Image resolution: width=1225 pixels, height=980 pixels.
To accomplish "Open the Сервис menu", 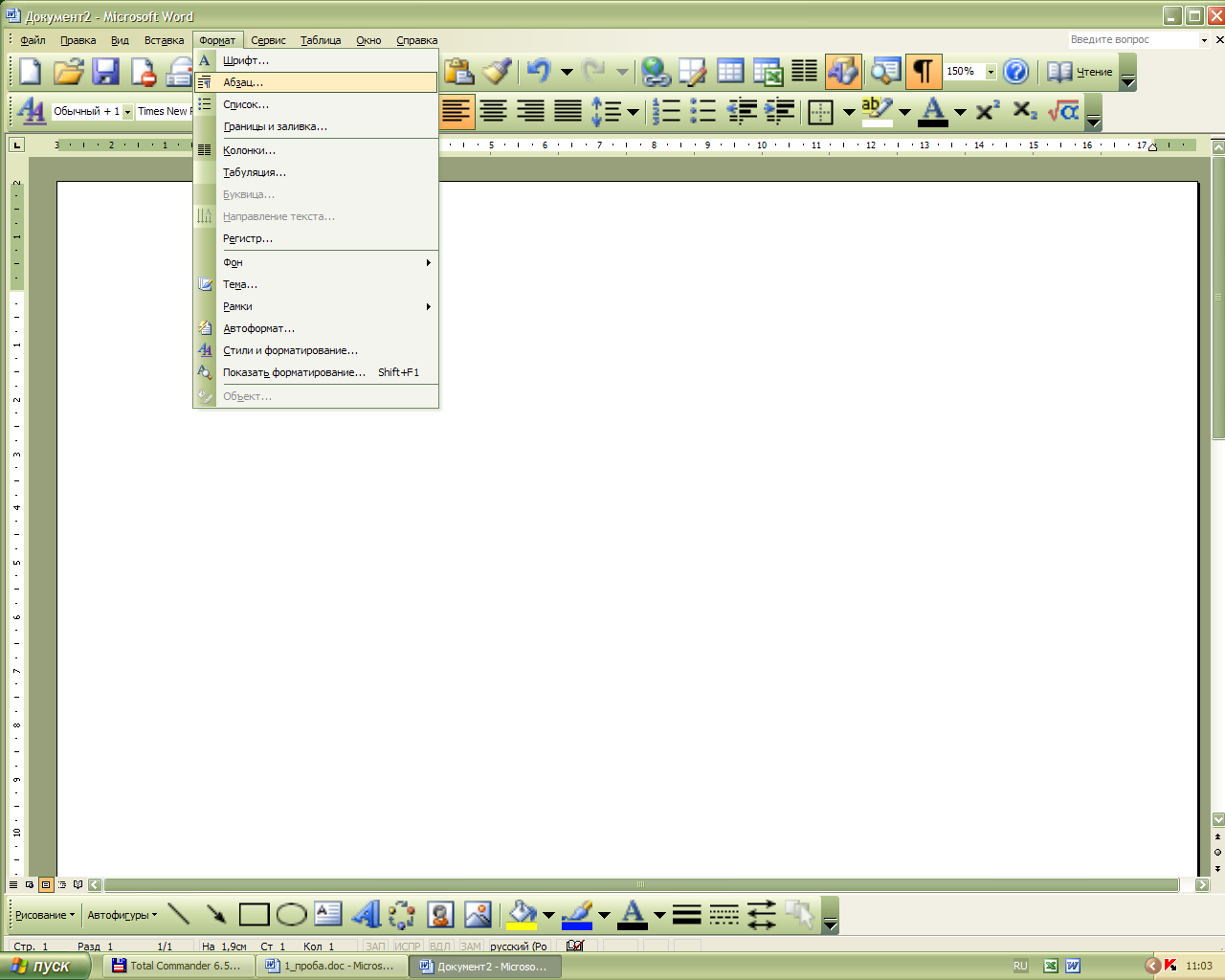I will point(268,40).
